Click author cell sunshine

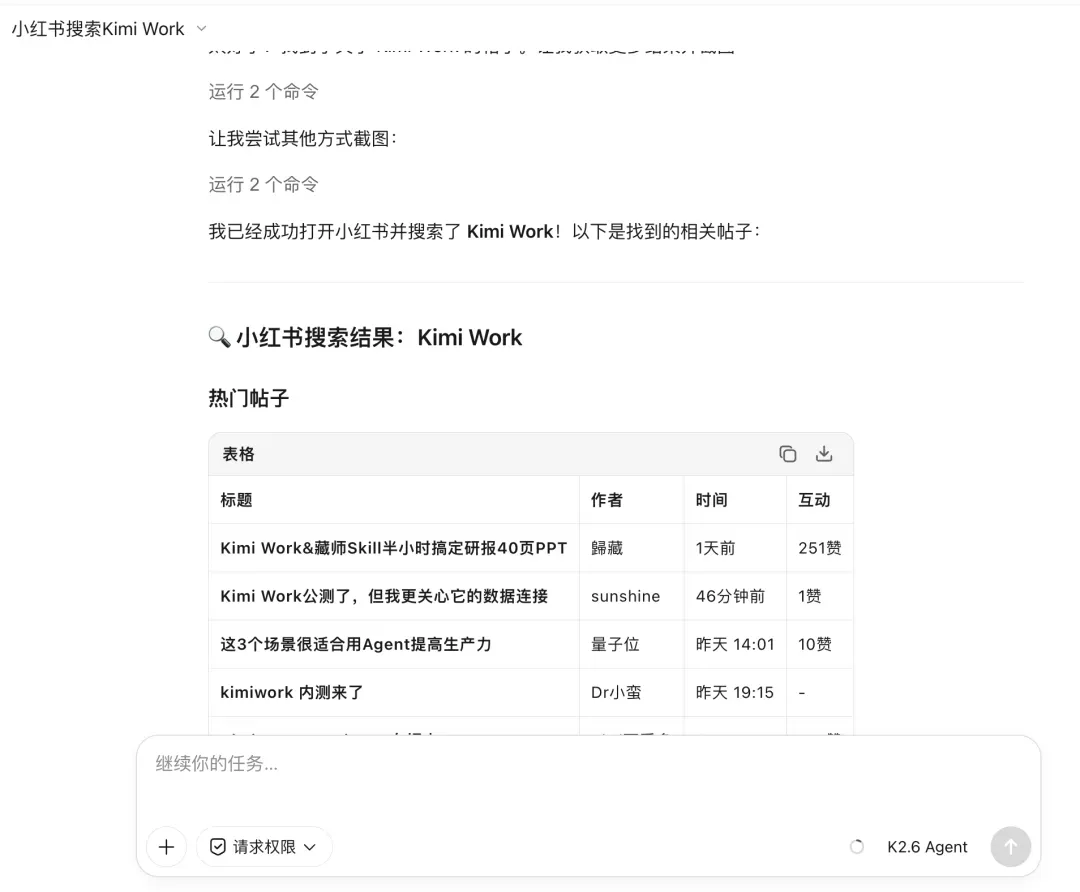(x=632, y=597)
